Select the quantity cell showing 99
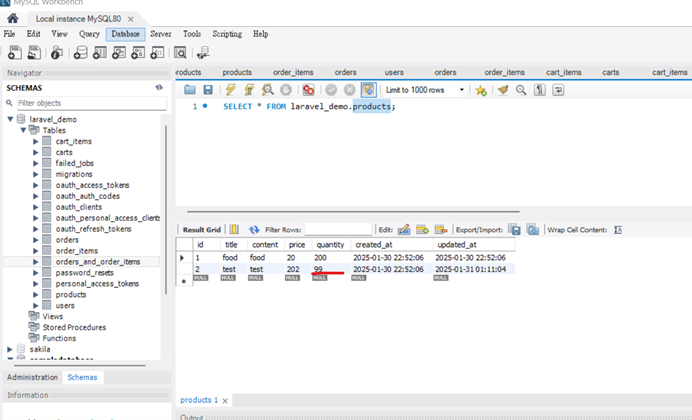Viewport: 692px width, 420px height. (x=331, y=269)
